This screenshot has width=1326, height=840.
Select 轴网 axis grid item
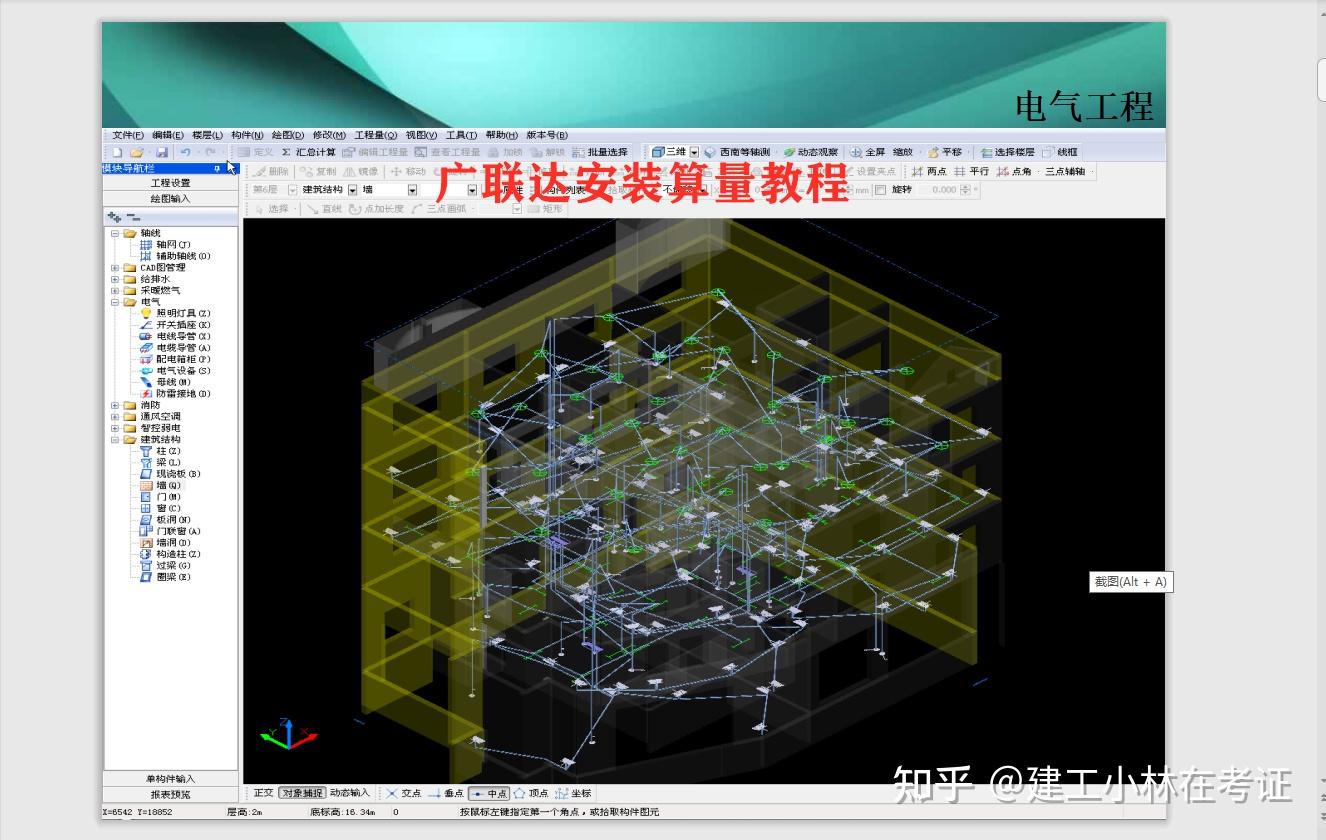click(x=165, y=244)
